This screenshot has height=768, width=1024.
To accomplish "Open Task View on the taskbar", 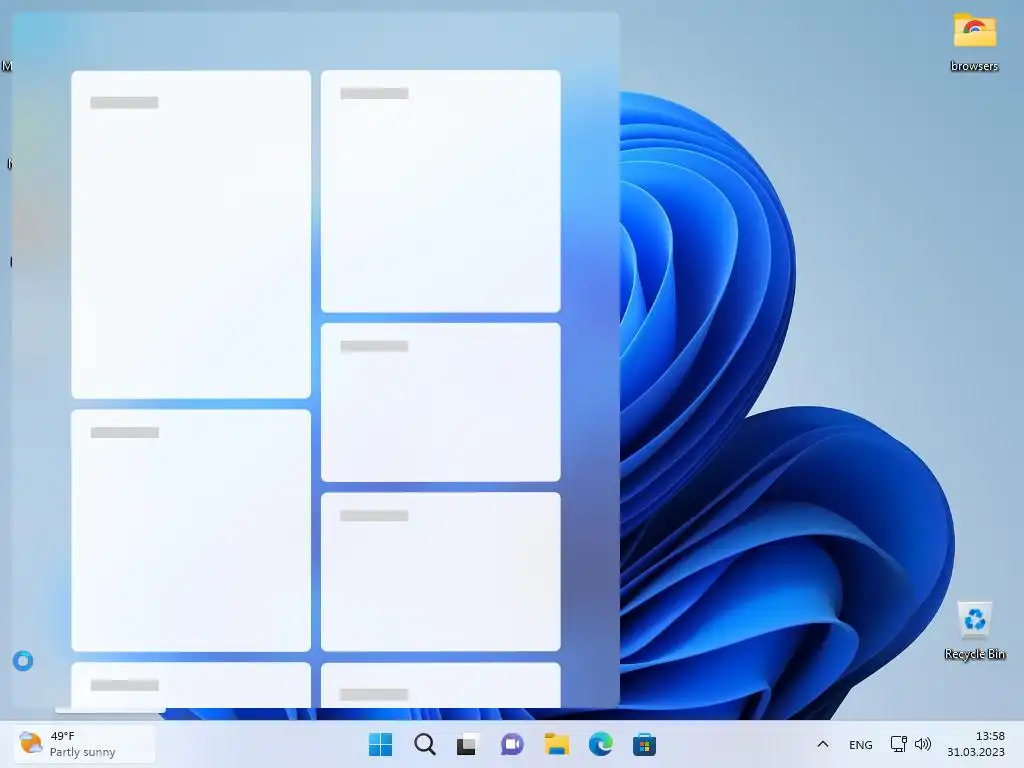I will click(468, 744).
